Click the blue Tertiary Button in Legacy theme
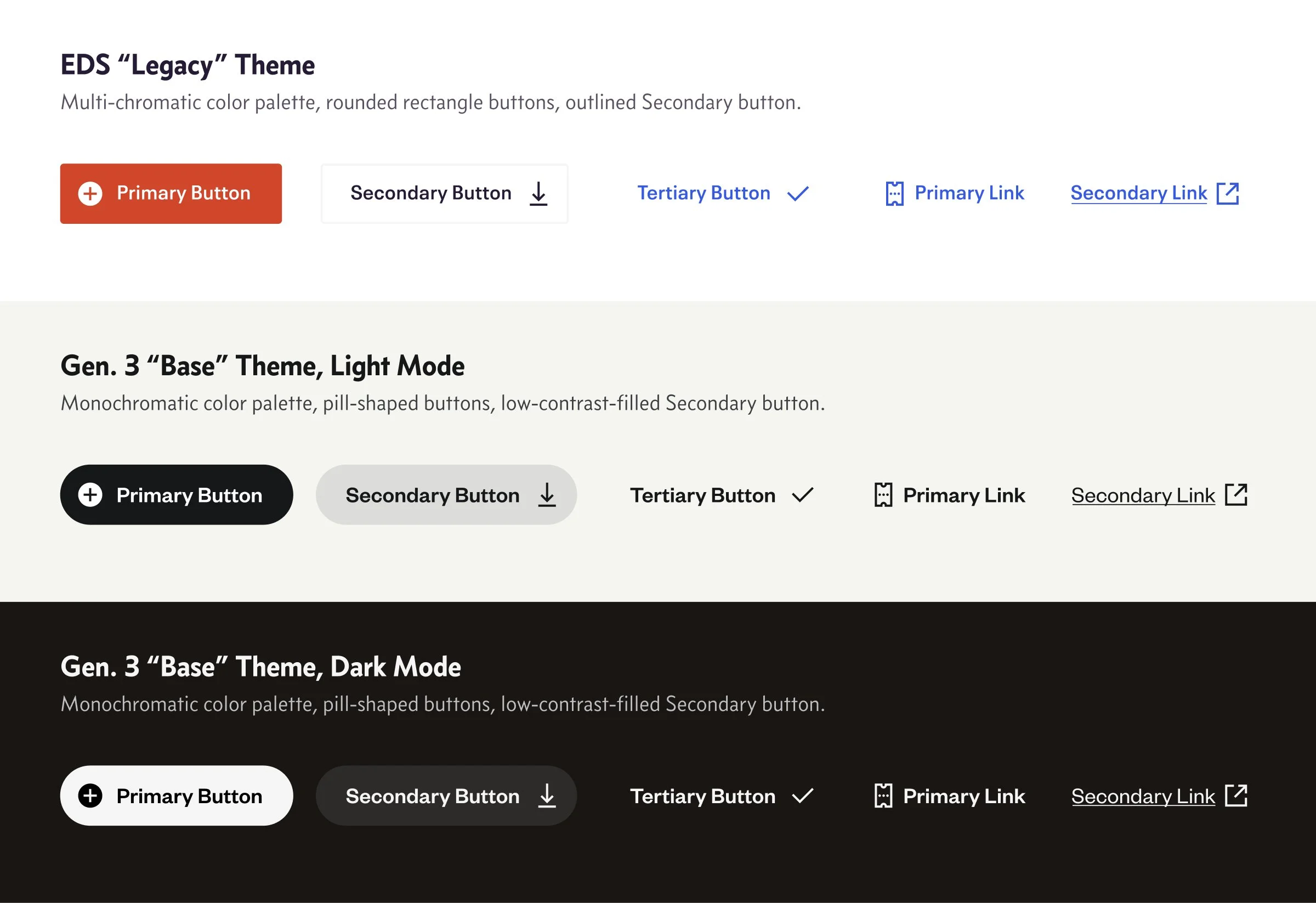The height and width of the screenshot is (903, 1316). tap(723, 194)
